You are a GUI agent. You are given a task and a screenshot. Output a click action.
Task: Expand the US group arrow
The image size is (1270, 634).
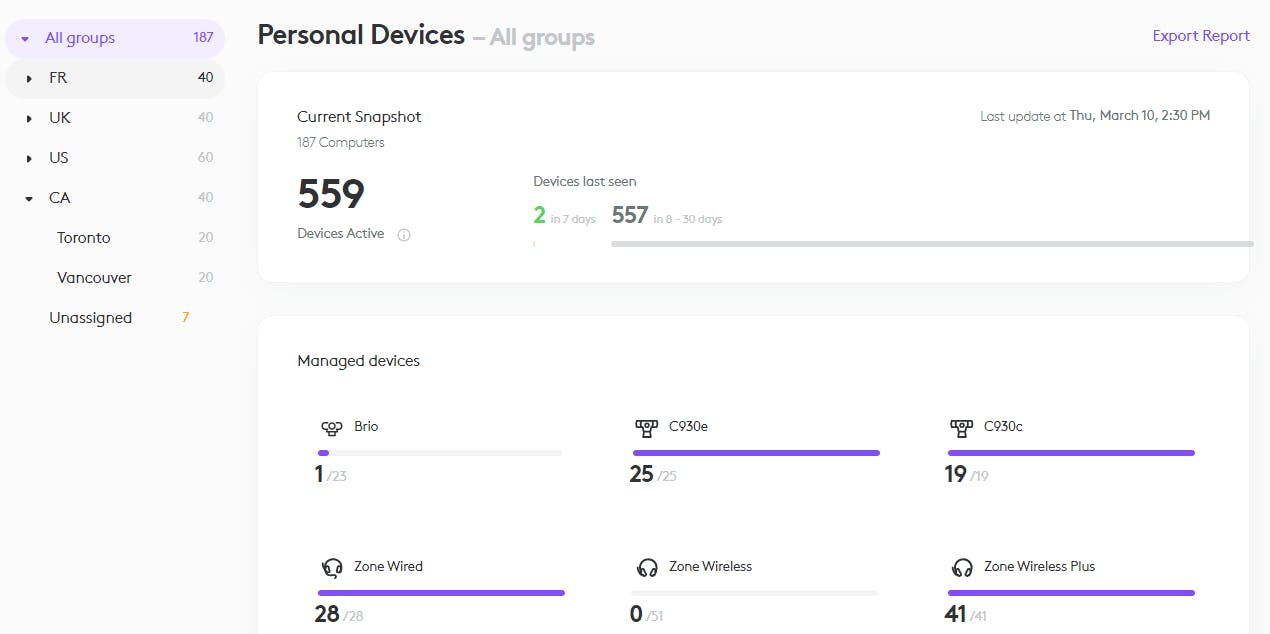coord(29,158)
